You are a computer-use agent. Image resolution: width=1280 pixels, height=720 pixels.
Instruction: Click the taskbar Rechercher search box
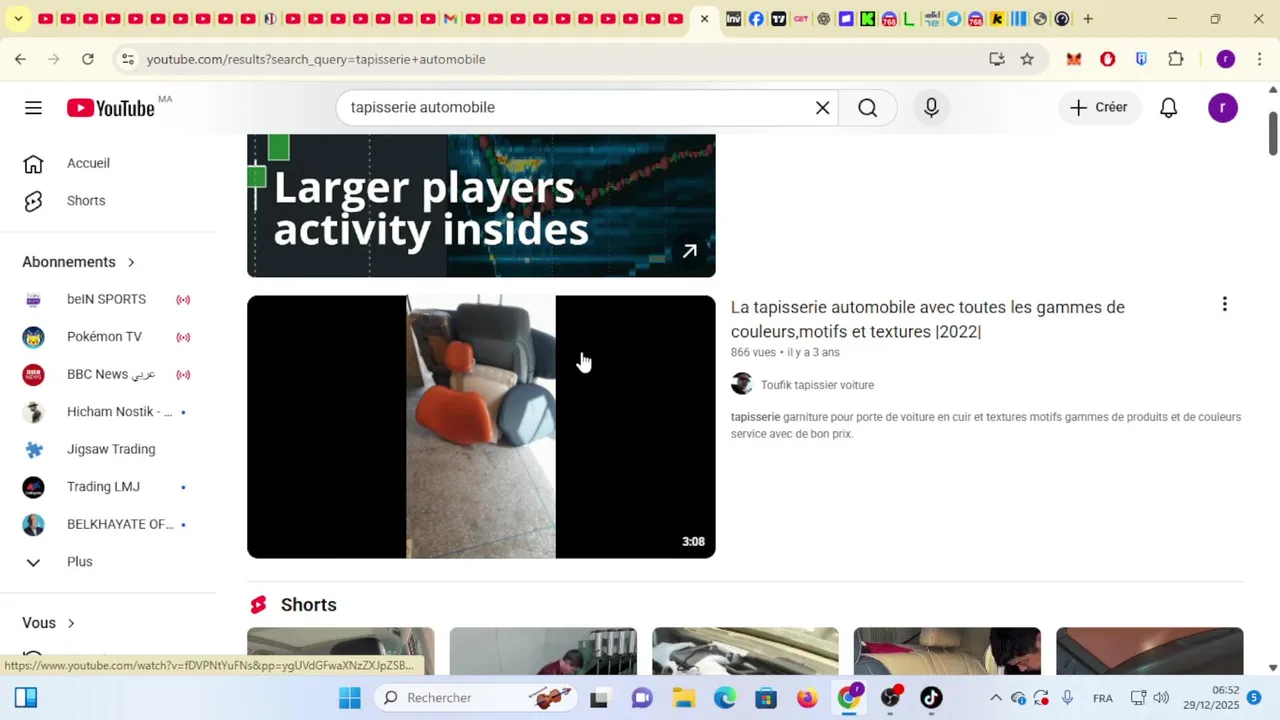point(476,698)
